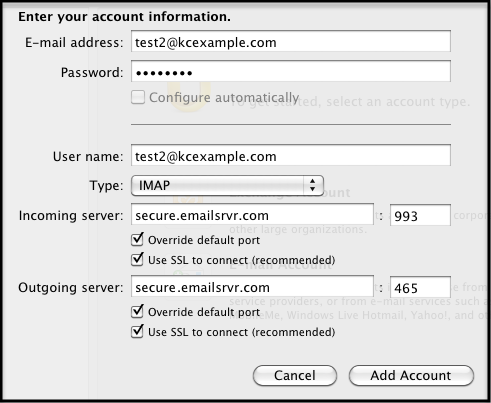Open the IMAP account Type dropdown

[x=227, y=185]
